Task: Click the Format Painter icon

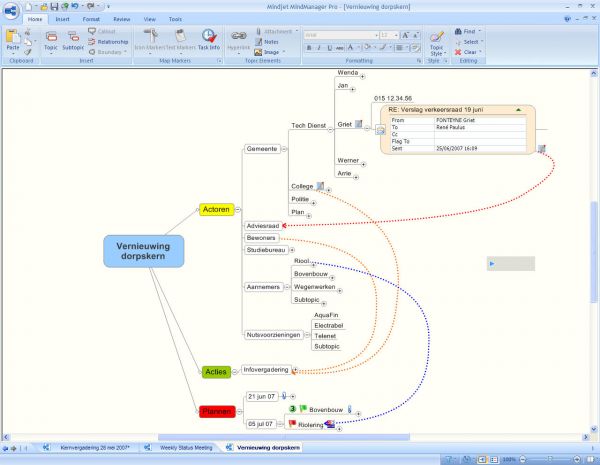Action: point(28,52)
